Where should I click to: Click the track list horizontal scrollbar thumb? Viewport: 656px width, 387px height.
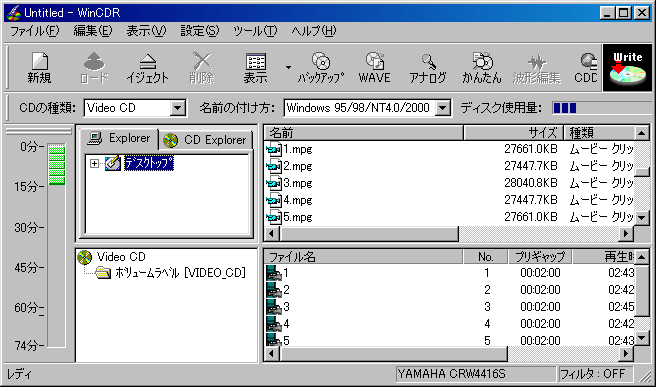(394, 354)
